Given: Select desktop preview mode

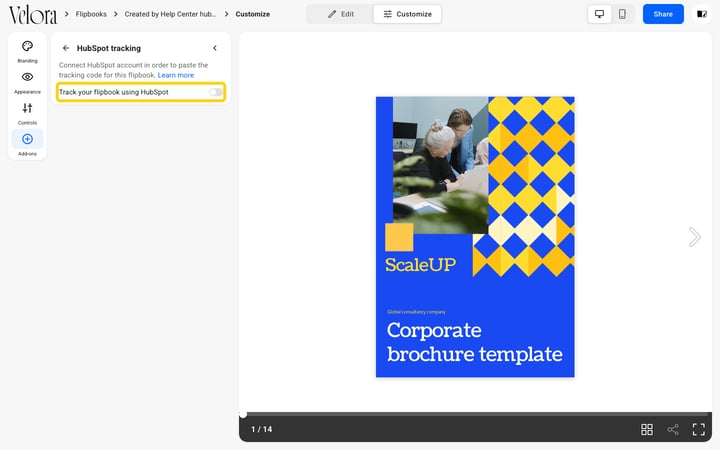Looking at the screenshot, I should click(x=599, y=14).
